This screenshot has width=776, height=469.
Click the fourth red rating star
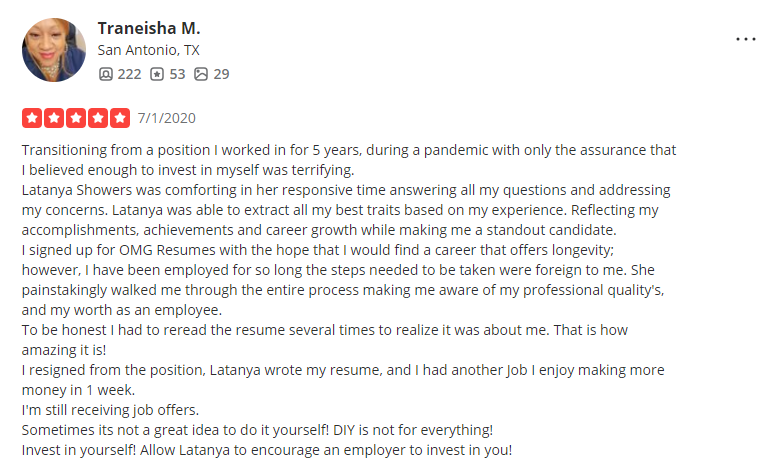97,118
